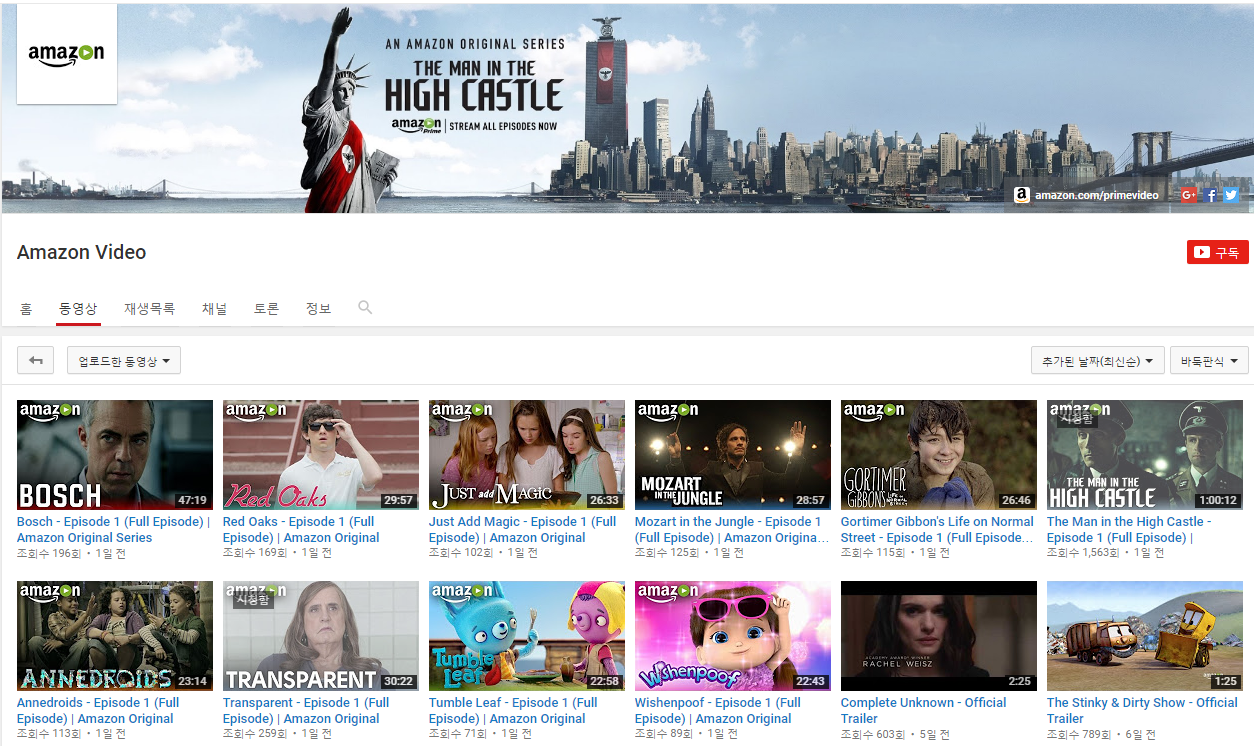Open 'Tumble Leaf - Episode 1' title link
Screen dimensions: 1254x746
[513, 710]
